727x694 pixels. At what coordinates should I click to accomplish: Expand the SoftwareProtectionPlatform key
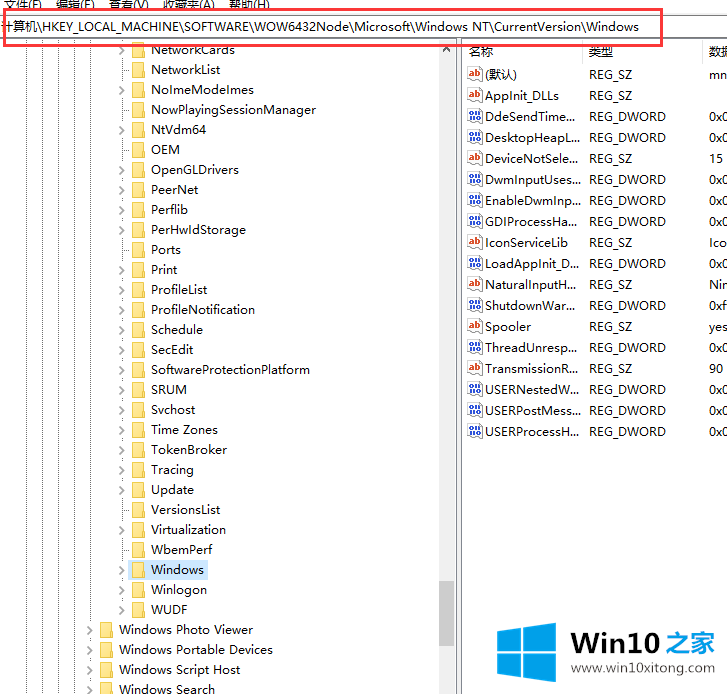pos(121,370)
